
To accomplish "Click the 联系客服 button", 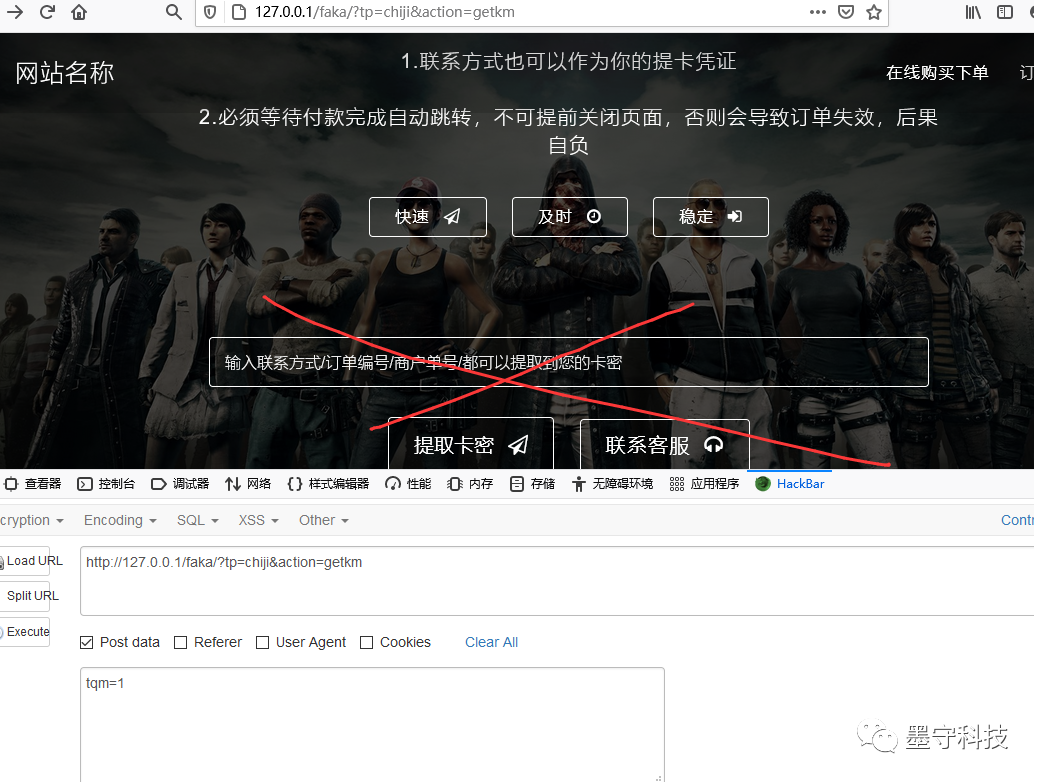I will [x=665, y=444].
